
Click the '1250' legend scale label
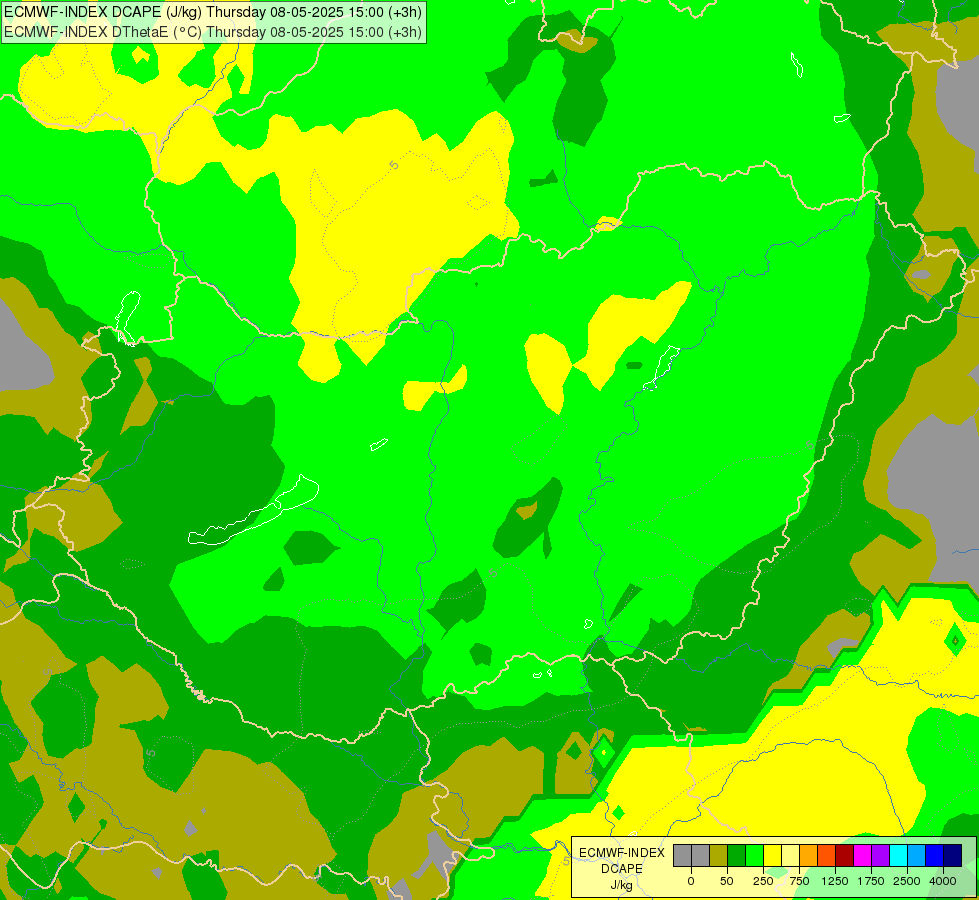click(835, 881)
